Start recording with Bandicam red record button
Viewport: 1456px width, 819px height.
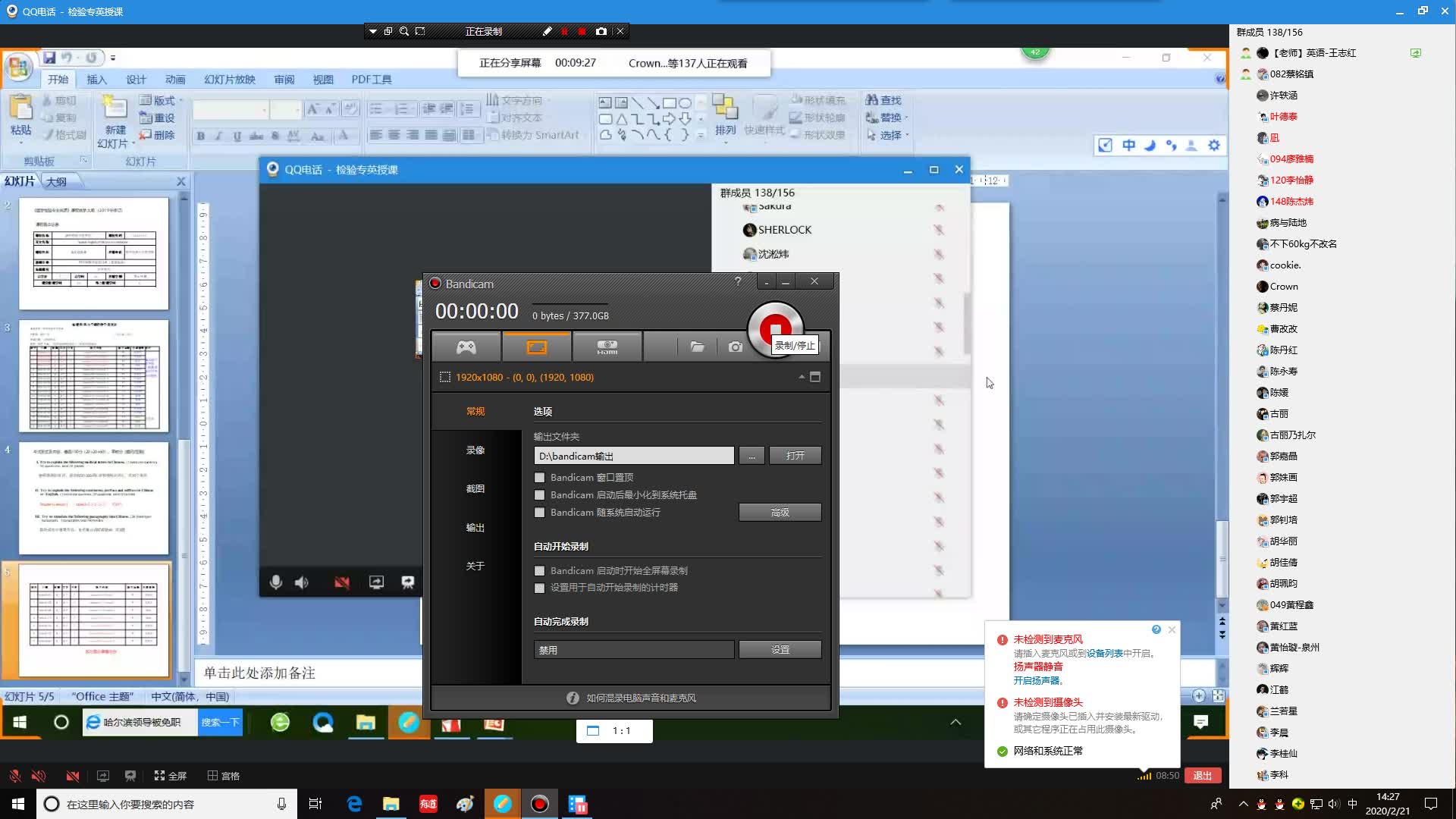(775, 328)
